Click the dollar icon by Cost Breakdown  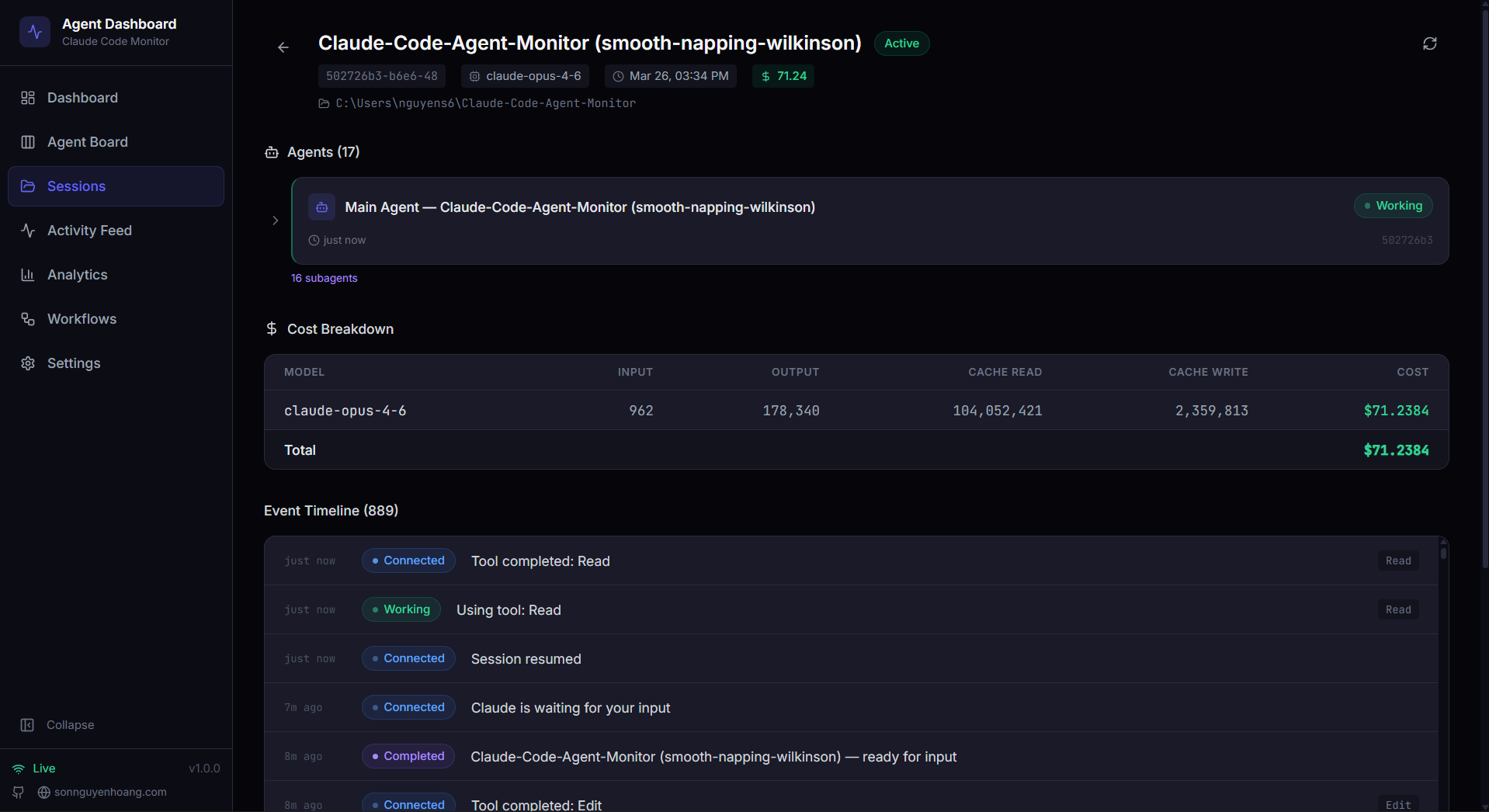click(x=272, y=328)
